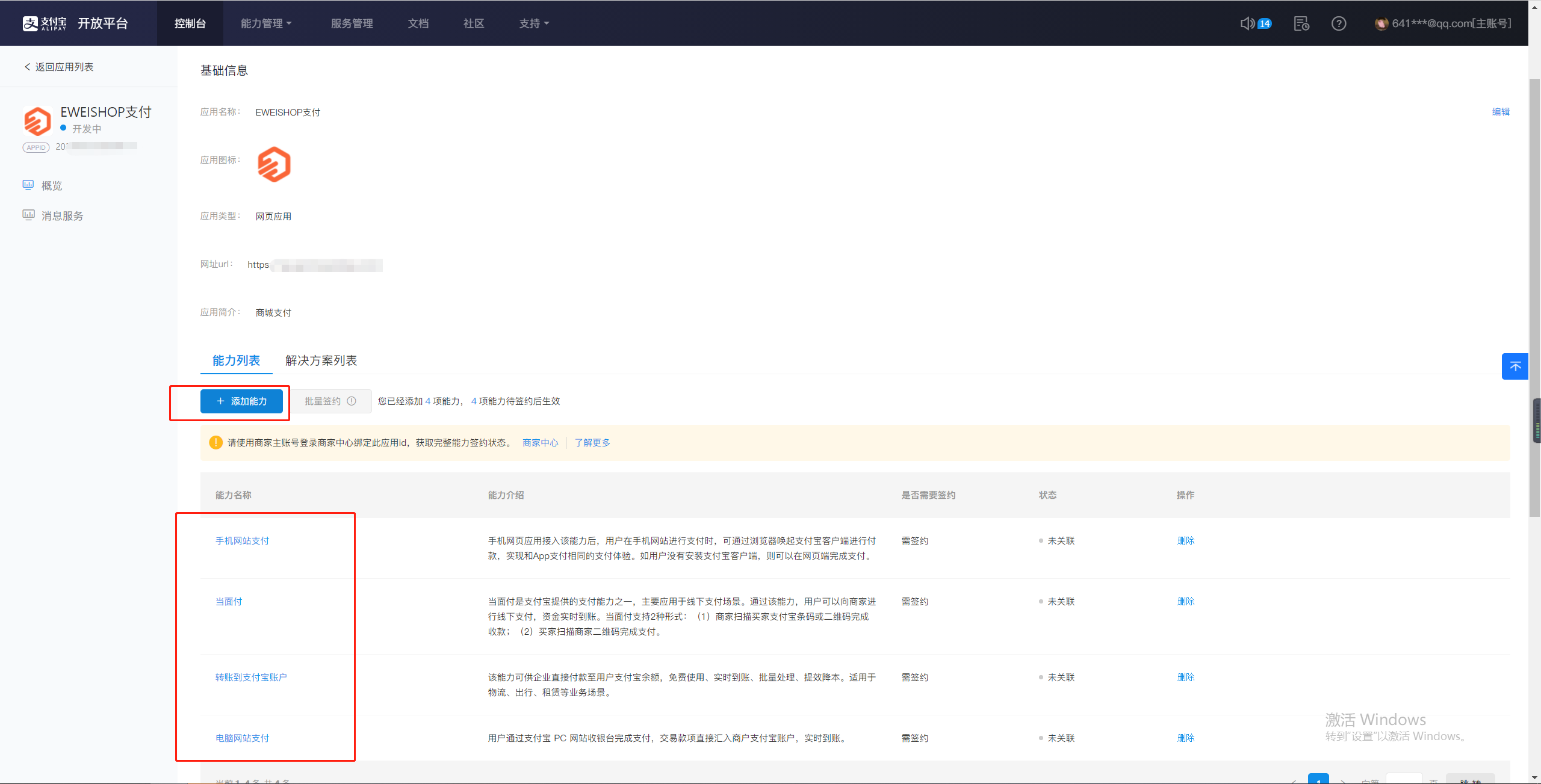Click the 批量签约 button
This screenshot has width=1541, height=784.
[x=331, y=401]
